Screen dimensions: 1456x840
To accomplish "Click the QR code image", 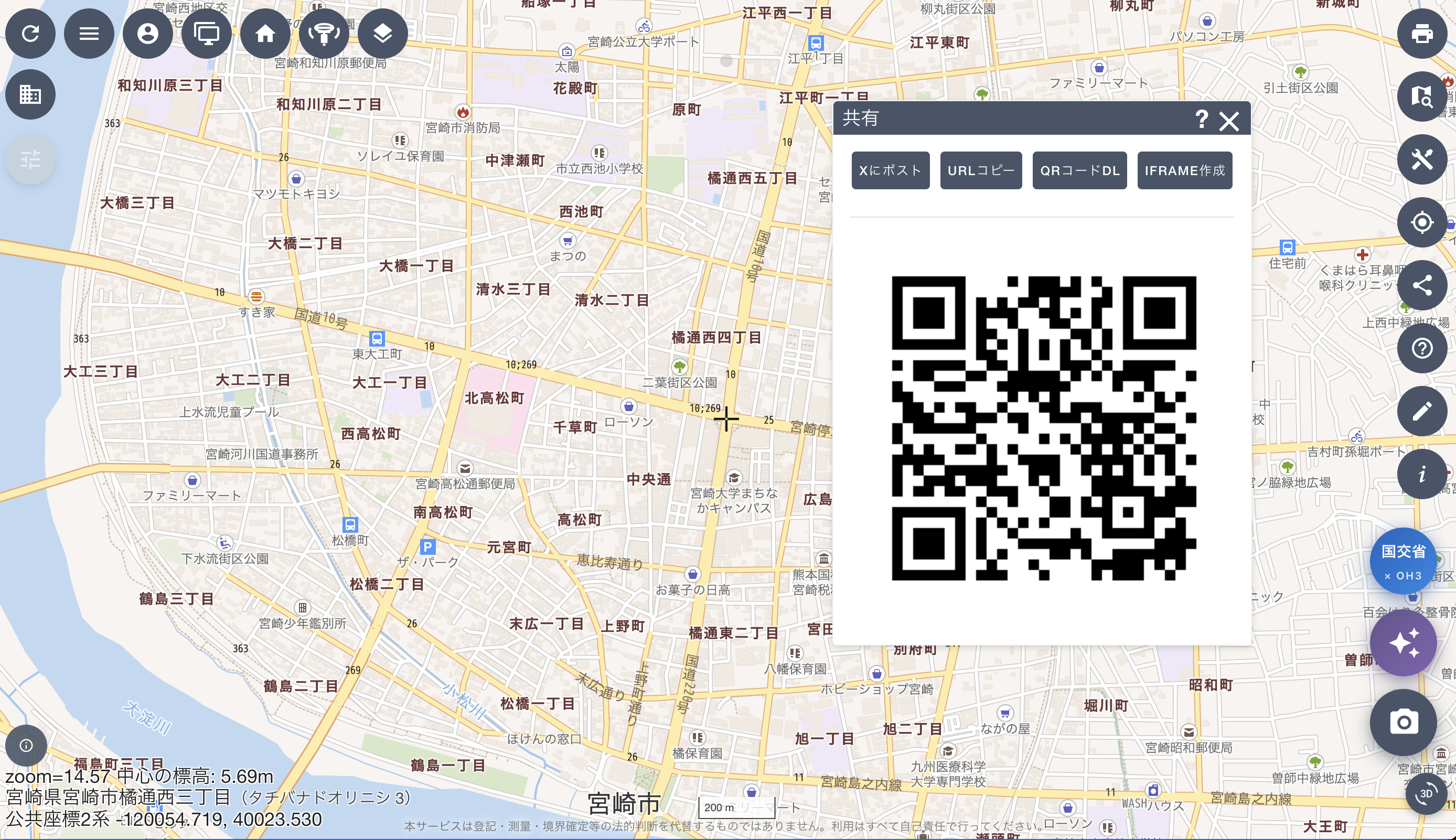I will (1043, 428).
